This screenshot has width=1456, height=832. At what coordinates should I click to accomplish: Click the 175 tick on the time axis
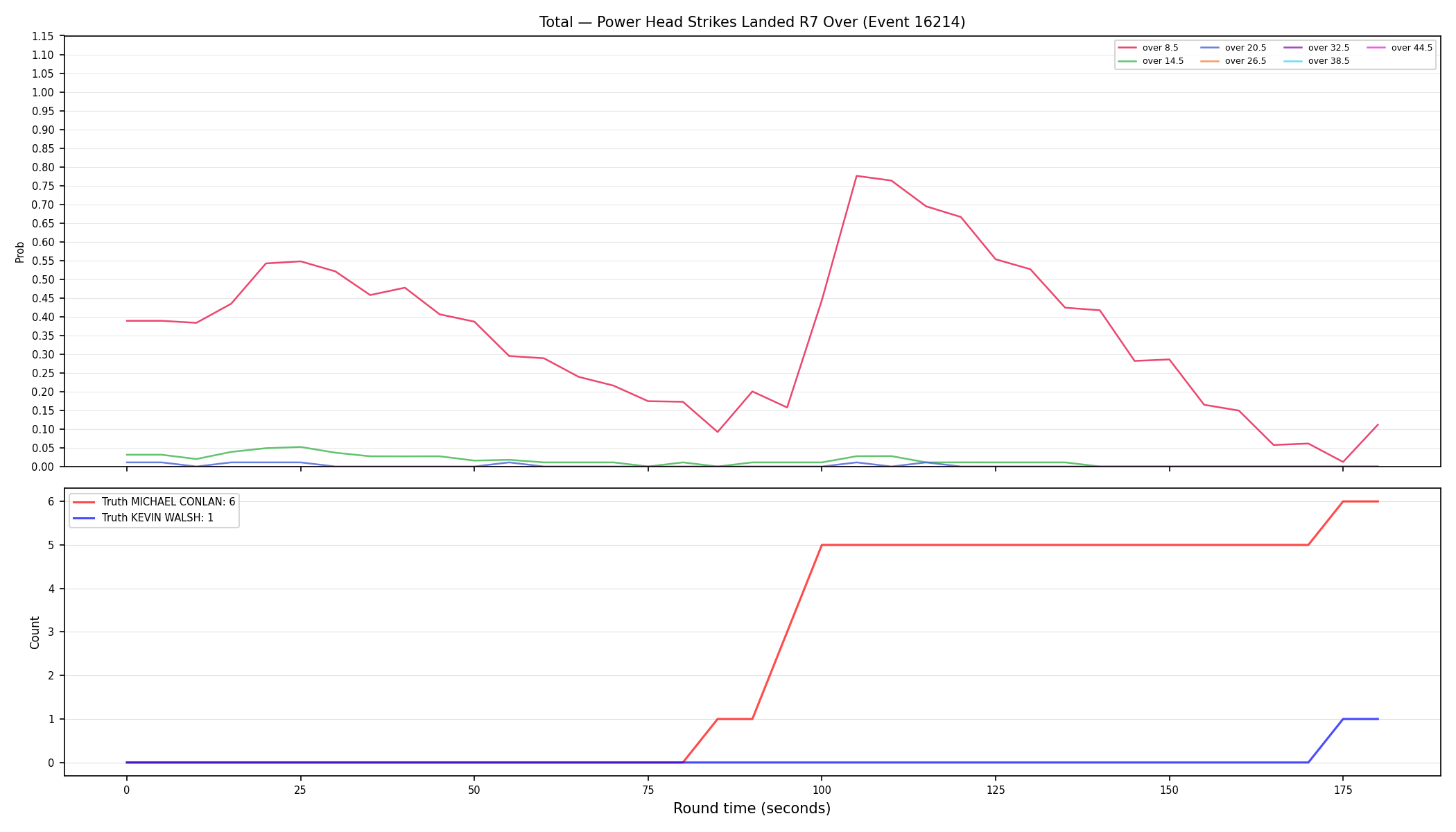1343,789
